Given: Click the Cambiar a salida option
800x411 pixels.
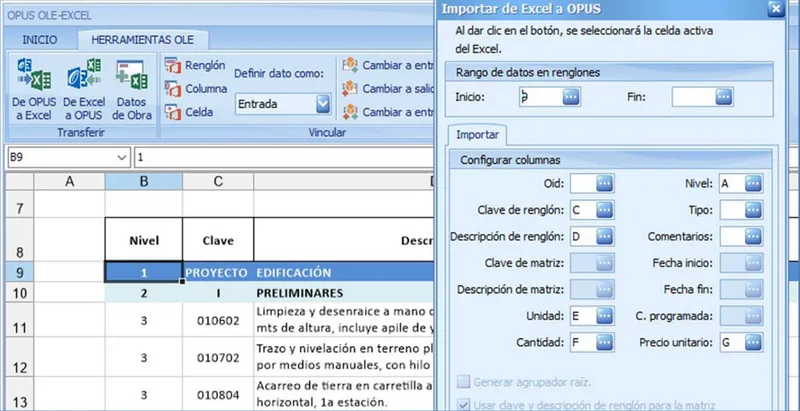Looking at the screenshot, I should coord(388,89).
